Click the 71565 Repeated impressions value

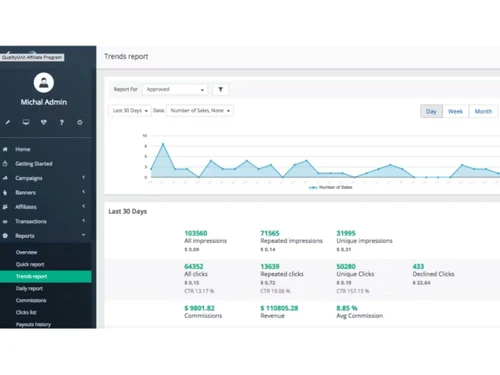[x=270, y=233]
